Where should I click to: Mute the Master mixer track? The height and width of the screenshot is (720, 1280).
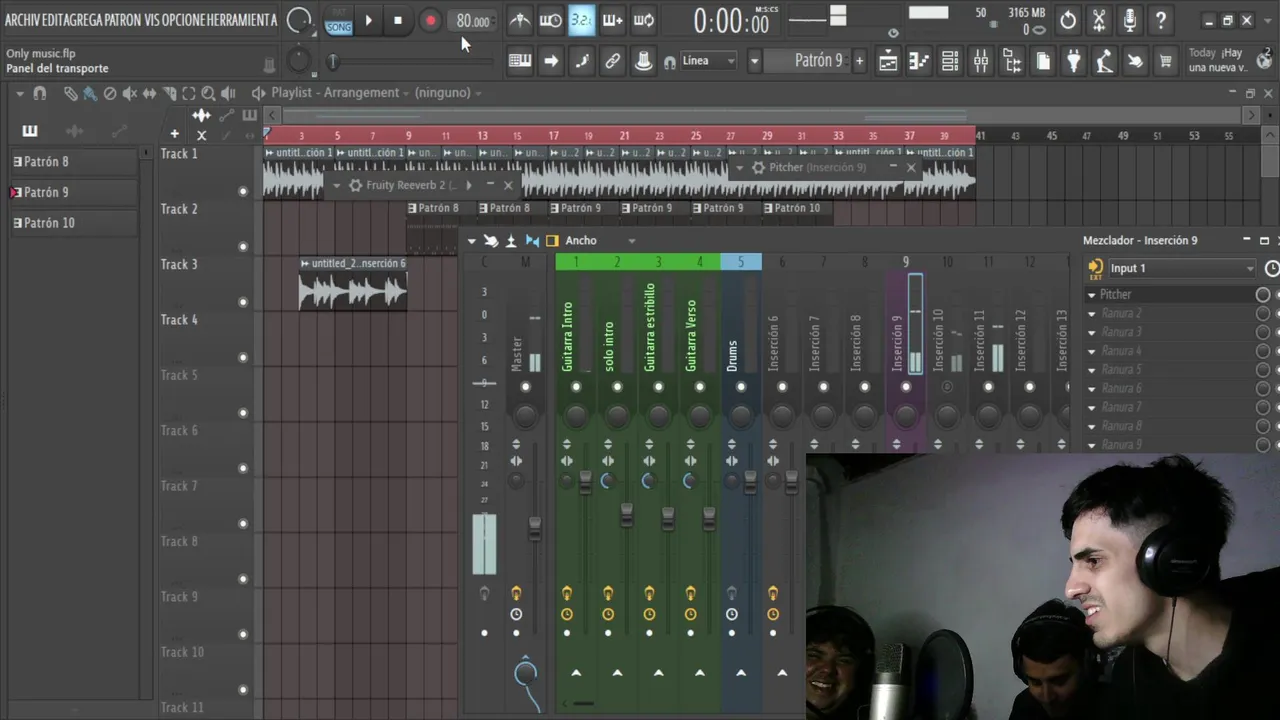(x=525, y=387)
